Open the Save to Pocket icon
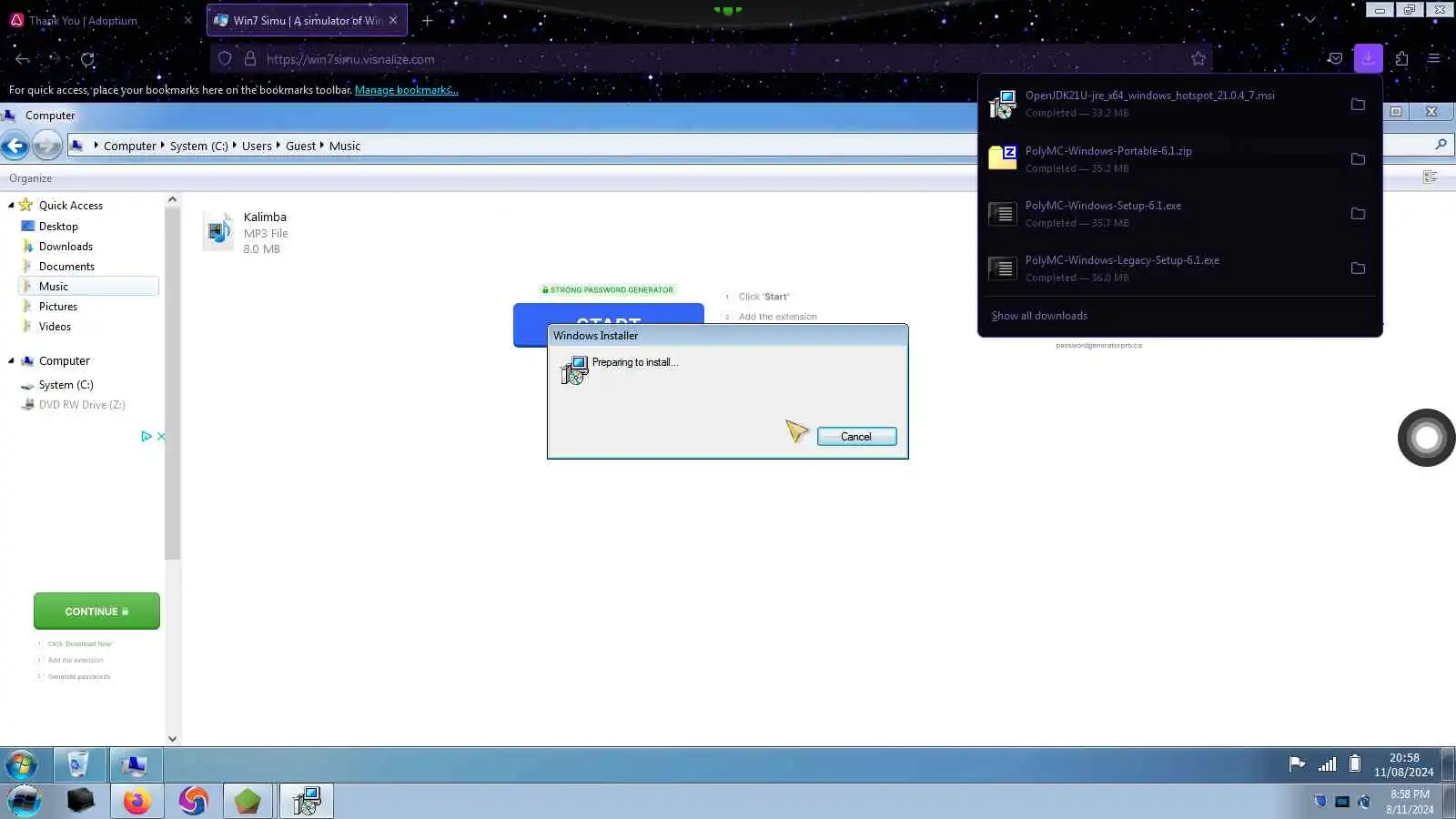This screenshot has height=819, width=1456. click(1335, 59)
